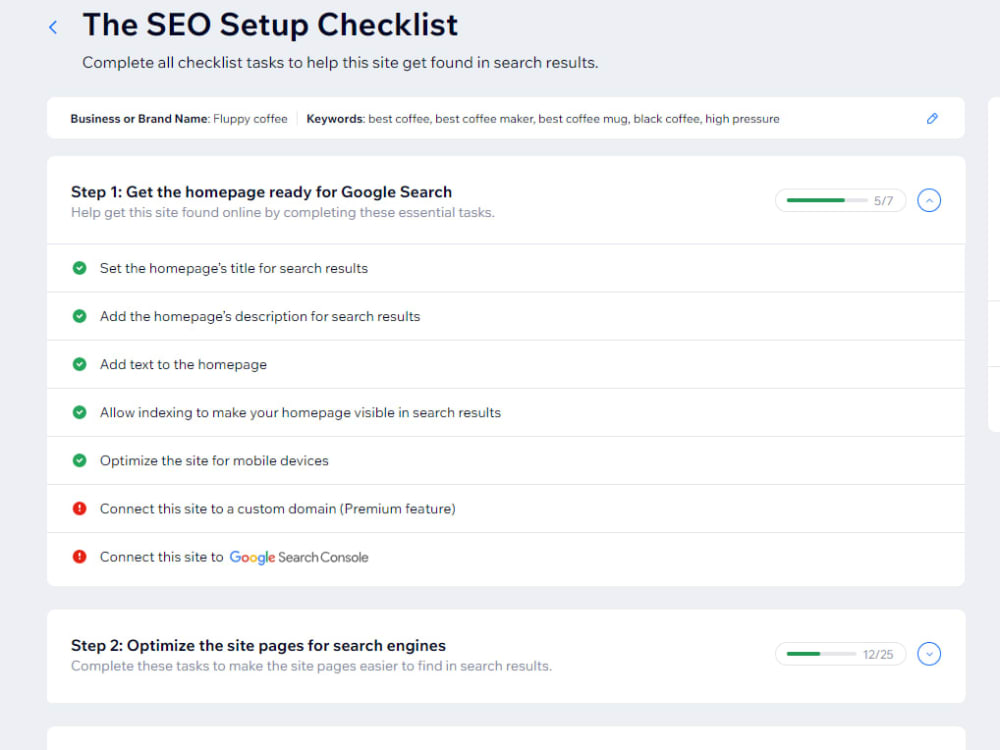Open Set the homepage's title task
1000x750 pixels.
(x=506, y=268)
